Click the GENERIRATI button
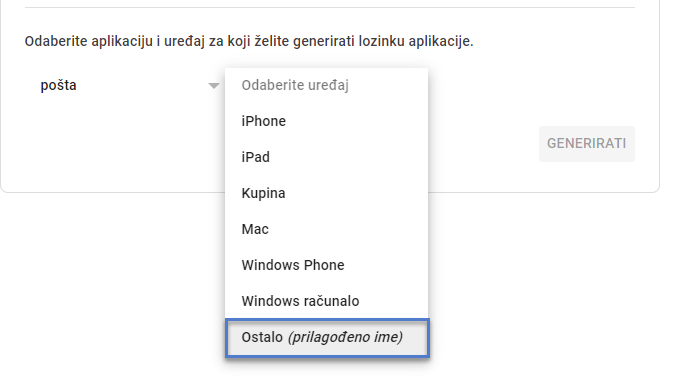 (586, 144)
